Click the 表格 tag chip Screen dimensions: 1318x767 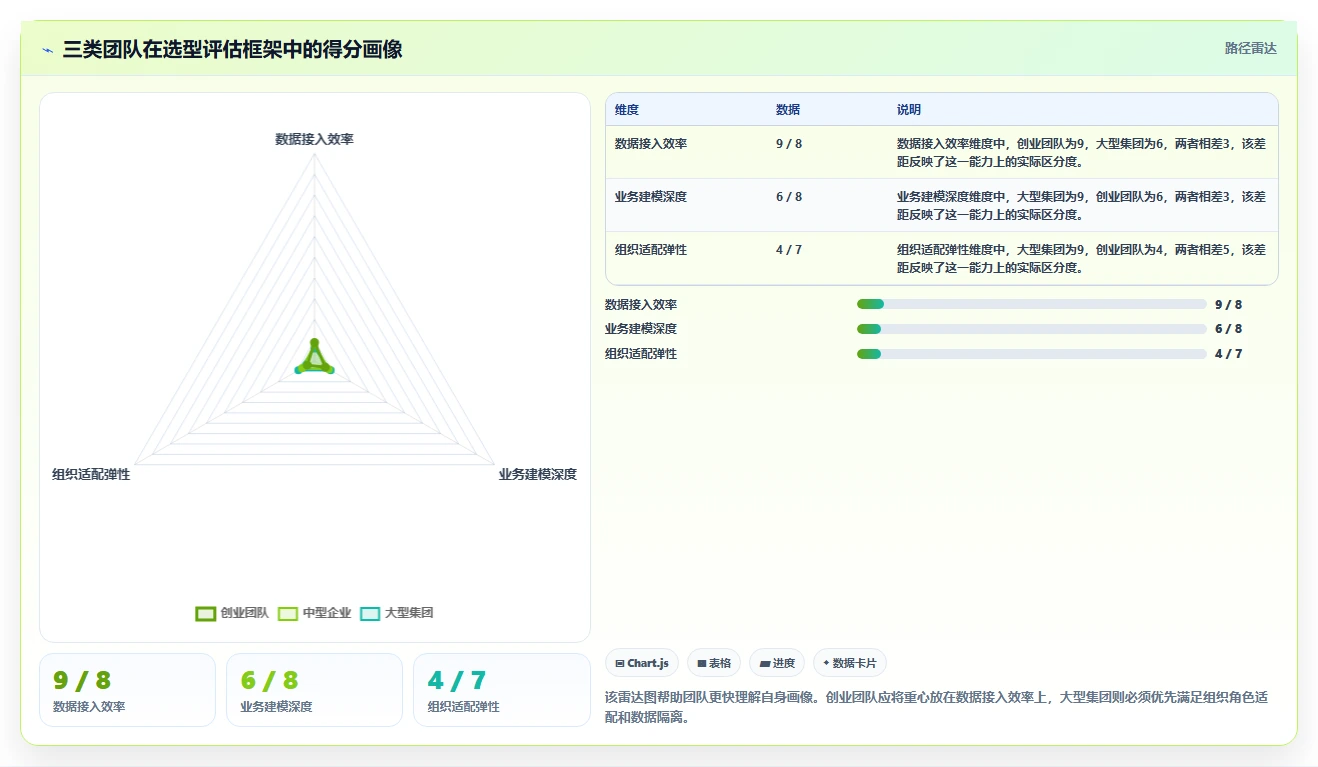coord(714,663)
